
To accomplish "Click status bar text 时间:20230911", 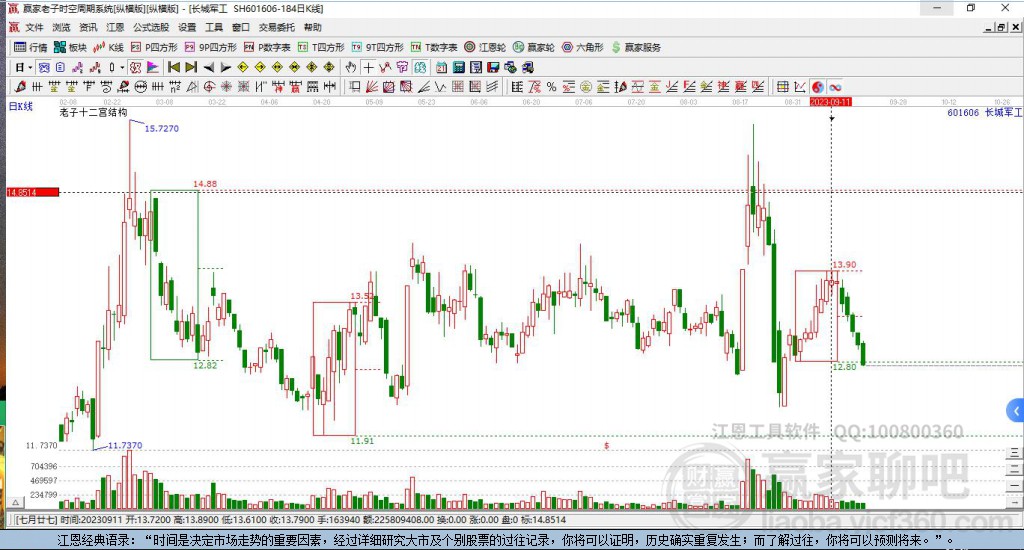I will click(90, 520).
